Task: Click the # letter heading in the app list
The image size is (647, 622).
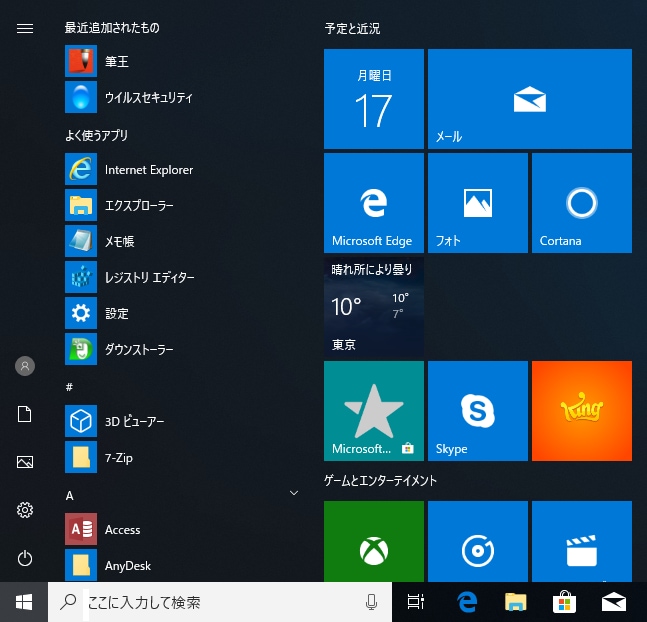Action: (69, 387)
